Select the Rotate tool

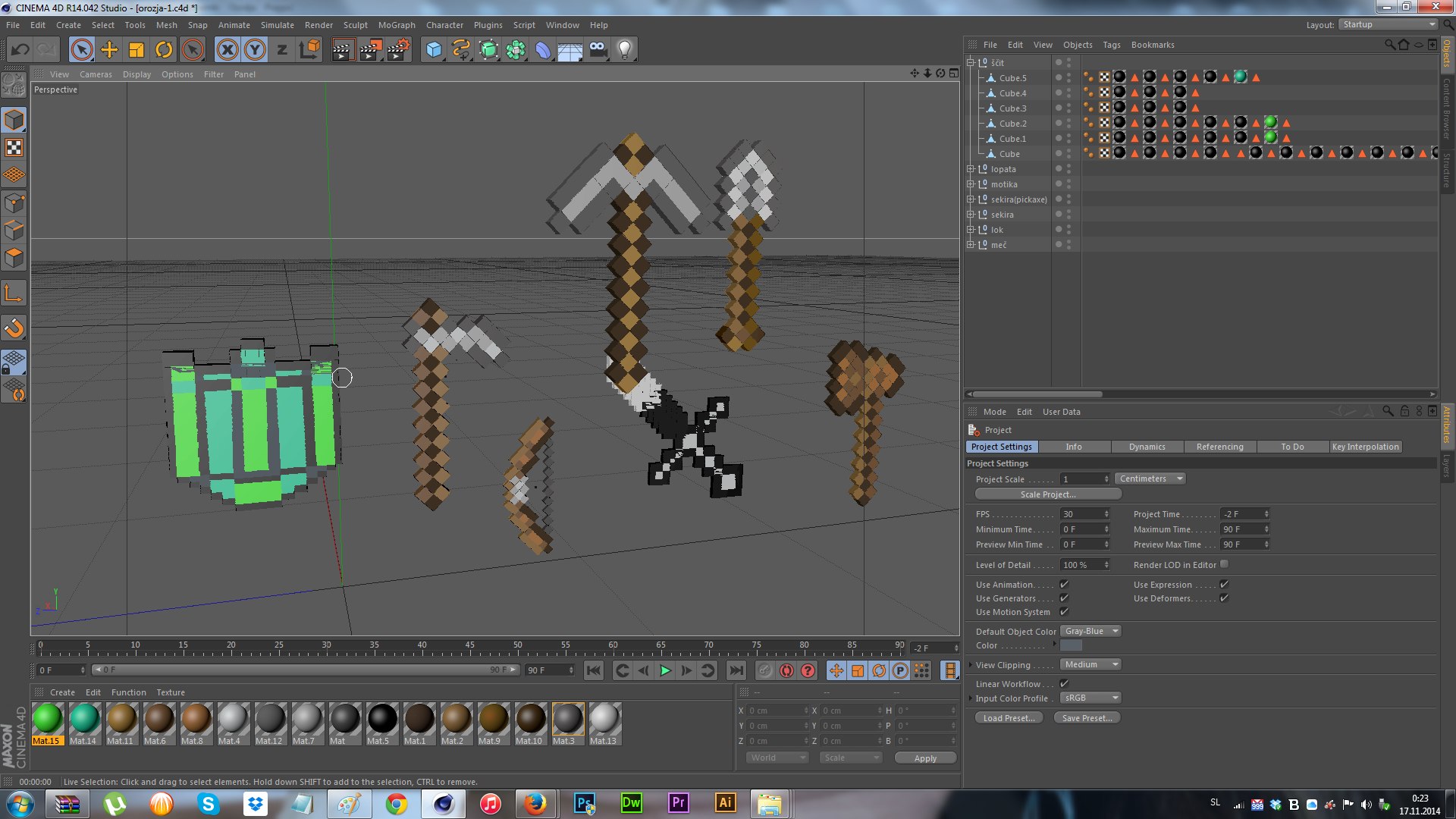click(164, 50)
